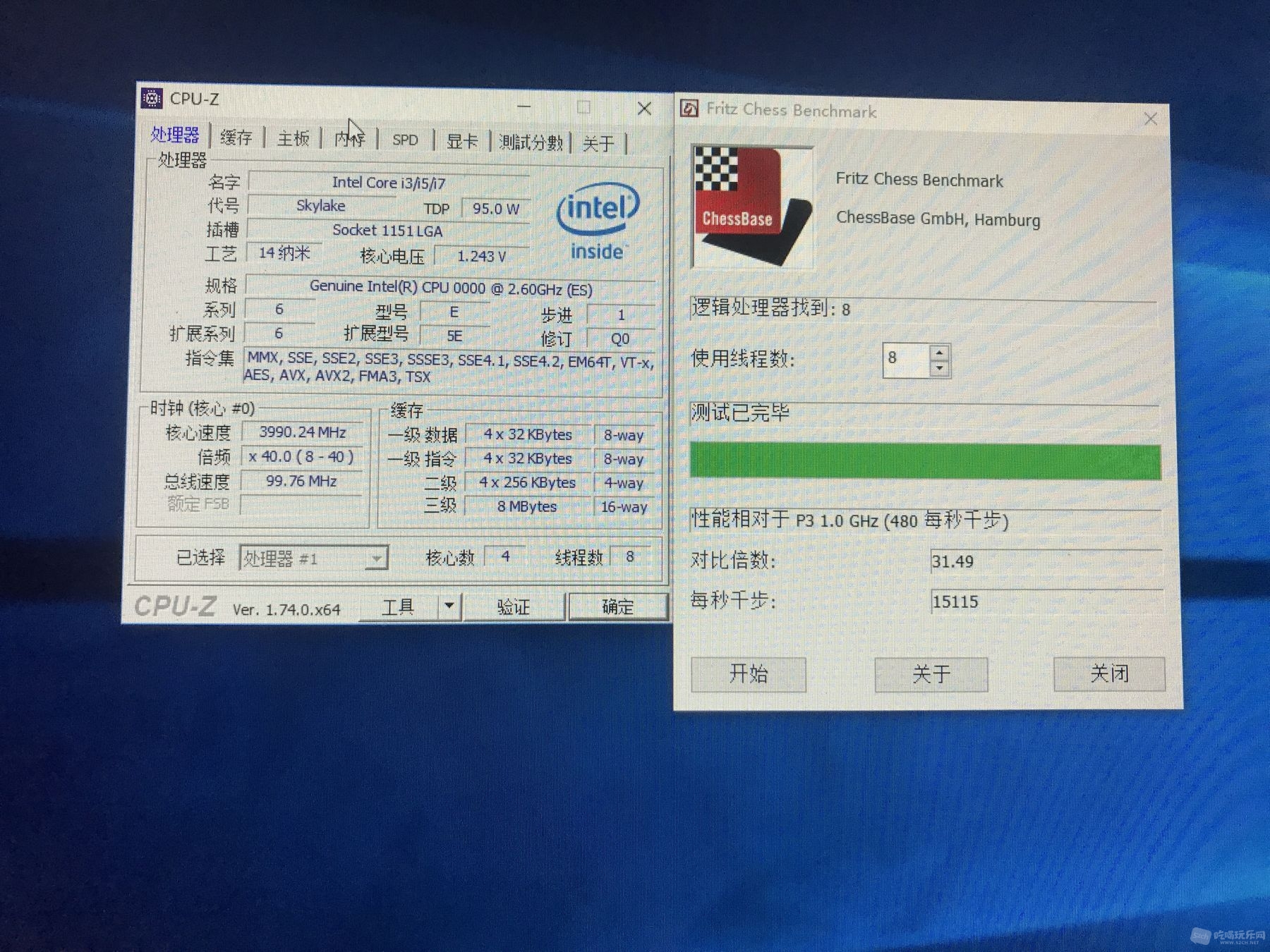Image resolution: width=1270 pixels, height=952 pixels.
Task: Switch to the 关于 tab in CPU-Z
Action: point(598,144)
